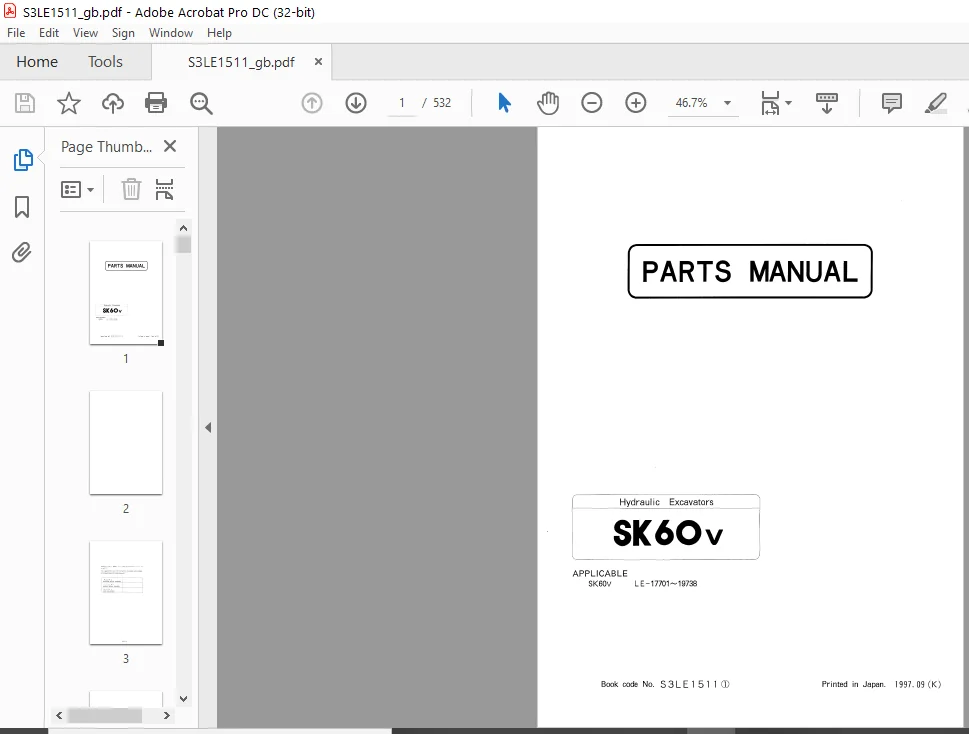969x734 pixels.
Task: Add a comment with speech bubble icon
Action: click(891, 103)
